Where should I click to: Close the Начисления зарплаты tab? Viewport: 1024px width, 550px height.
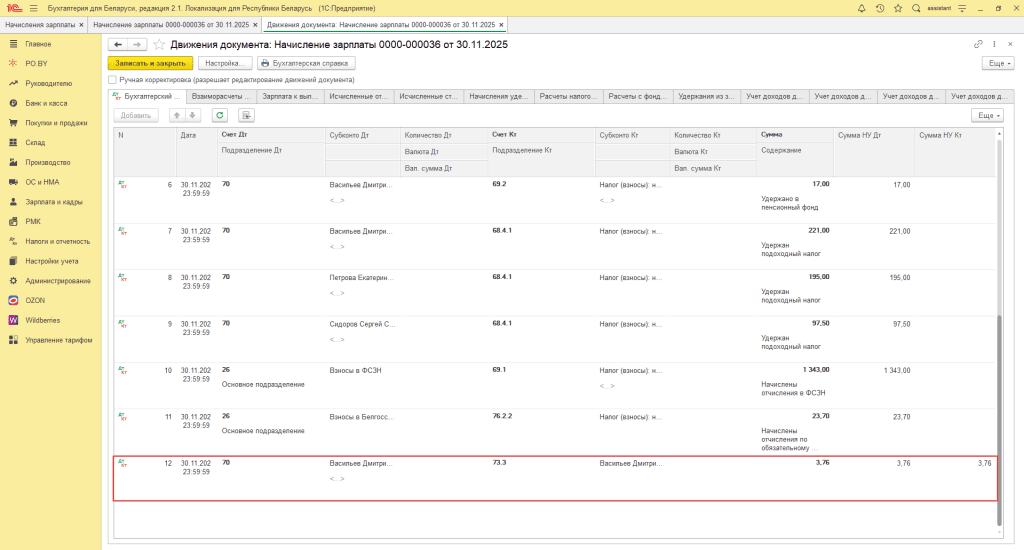click(x=80, y=24)
